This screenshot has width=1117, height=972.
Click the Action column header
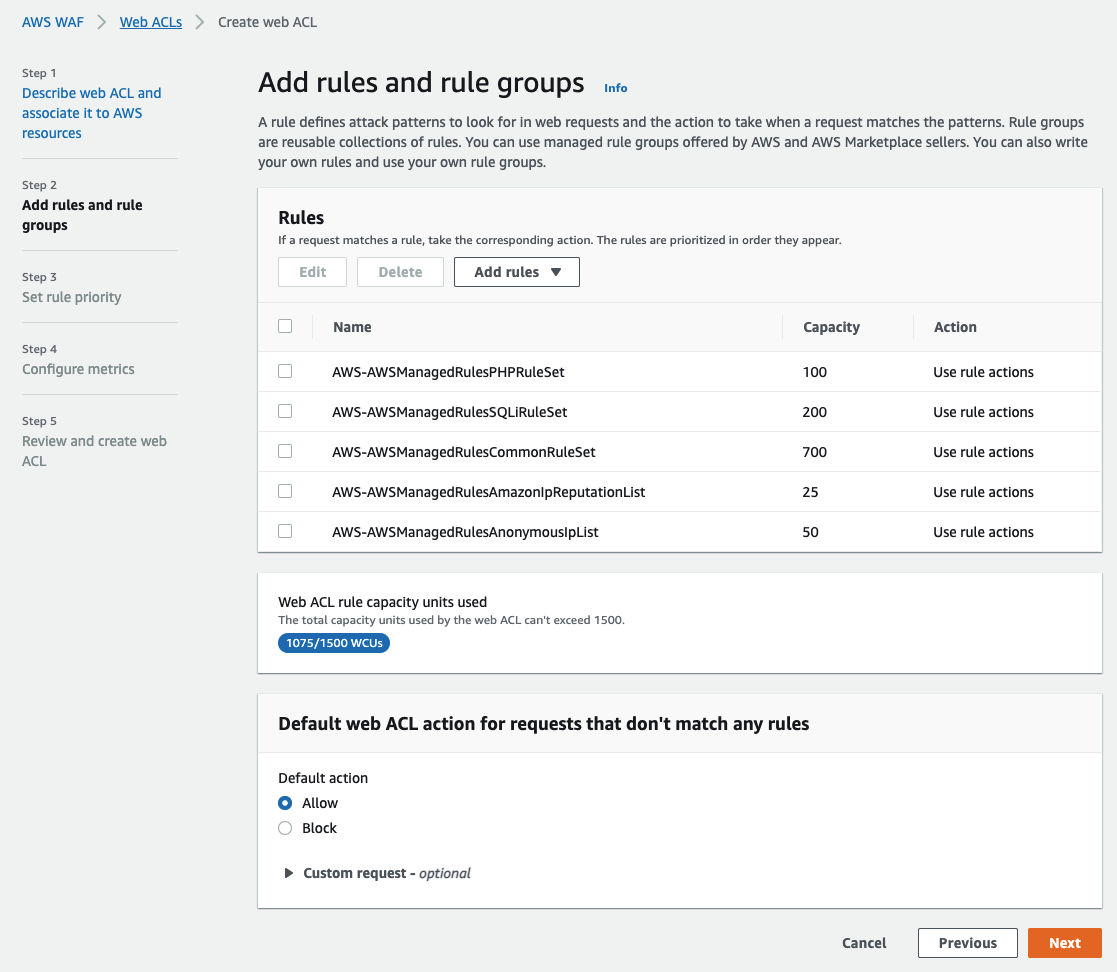(x=955, y=327)
